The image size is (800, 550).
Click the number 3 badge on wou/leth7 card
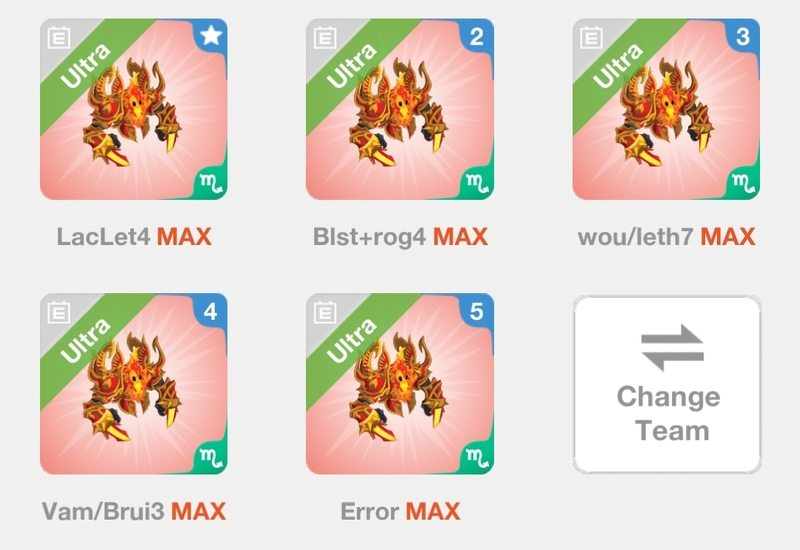click(x=743, y=36)
